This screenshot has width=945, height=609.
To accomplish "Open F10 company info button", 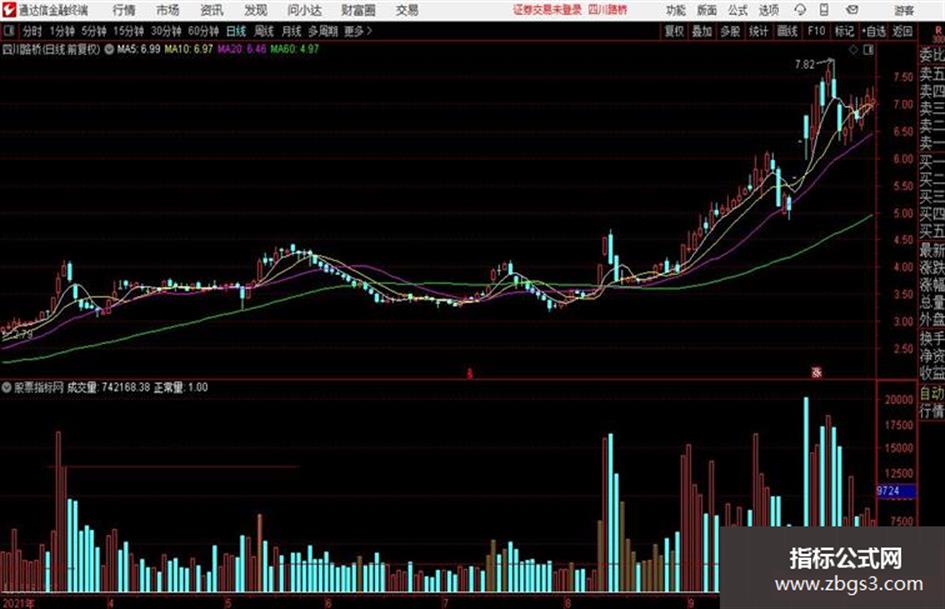I will (x=816, y=31).
